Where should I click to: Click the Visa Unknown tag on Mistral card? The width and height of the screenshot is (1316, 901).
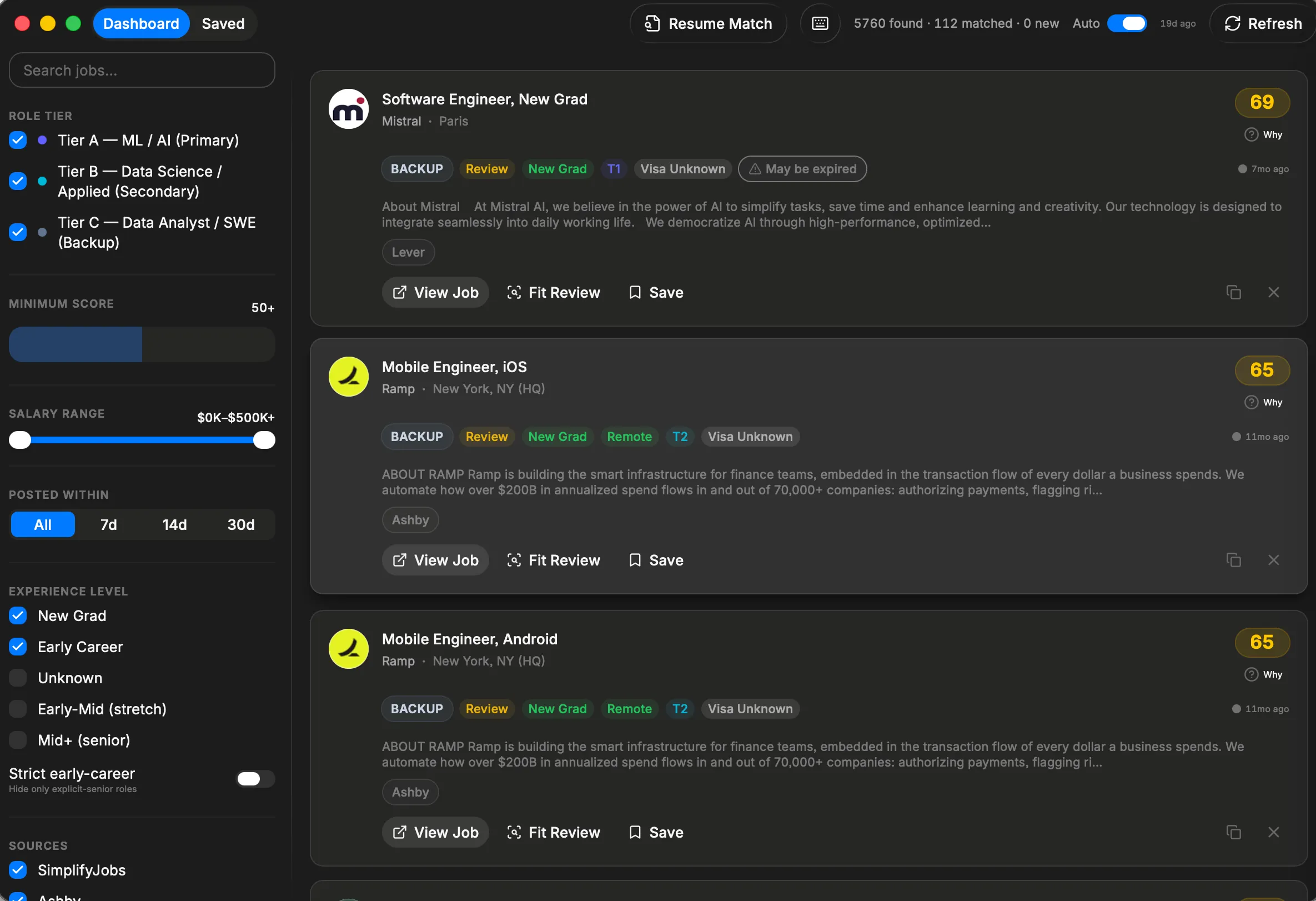click(682, 169)
